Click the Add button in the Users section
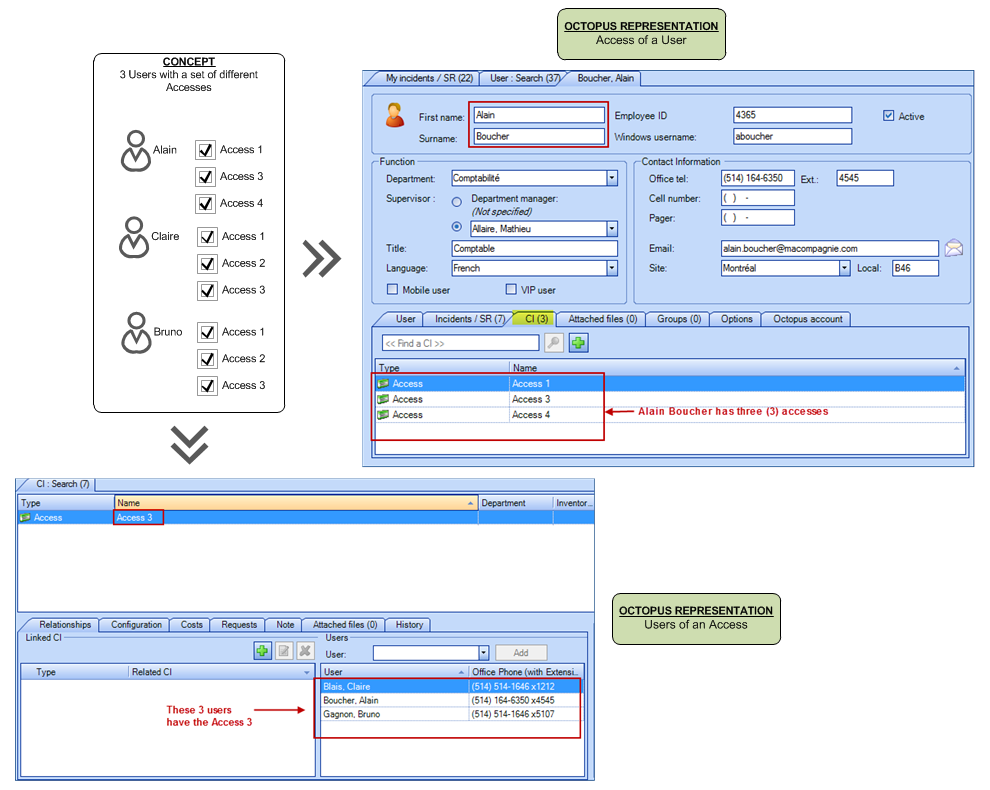The image size is (990, 790). (521, 652)
